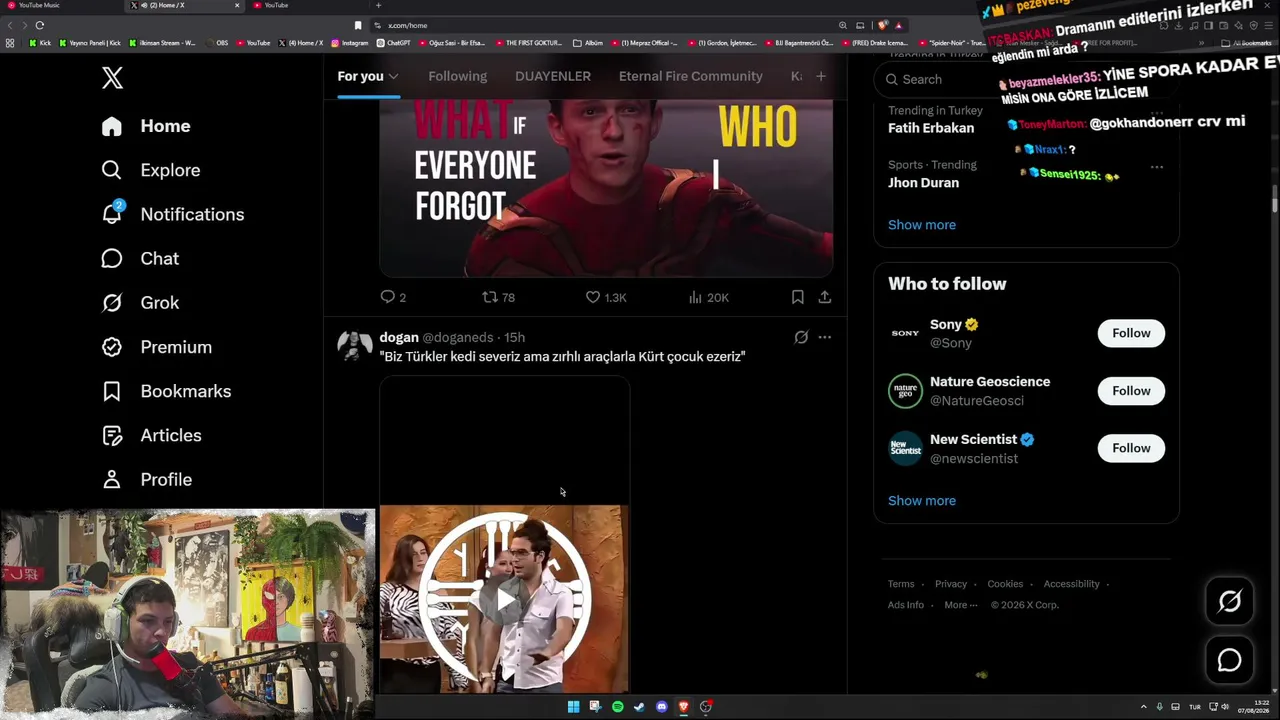Click the x.com/home address bar
This screenshot has width=1280, height=720.
(x=600, y=25)
